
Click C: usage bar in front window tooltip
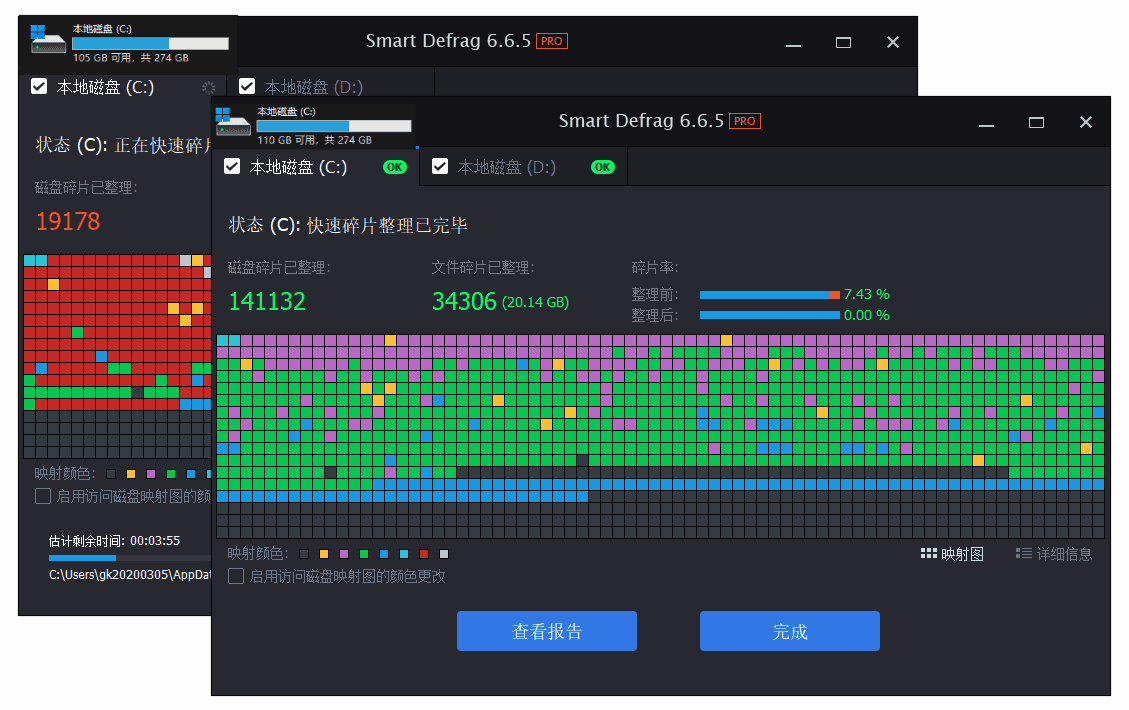coord(334,126)
